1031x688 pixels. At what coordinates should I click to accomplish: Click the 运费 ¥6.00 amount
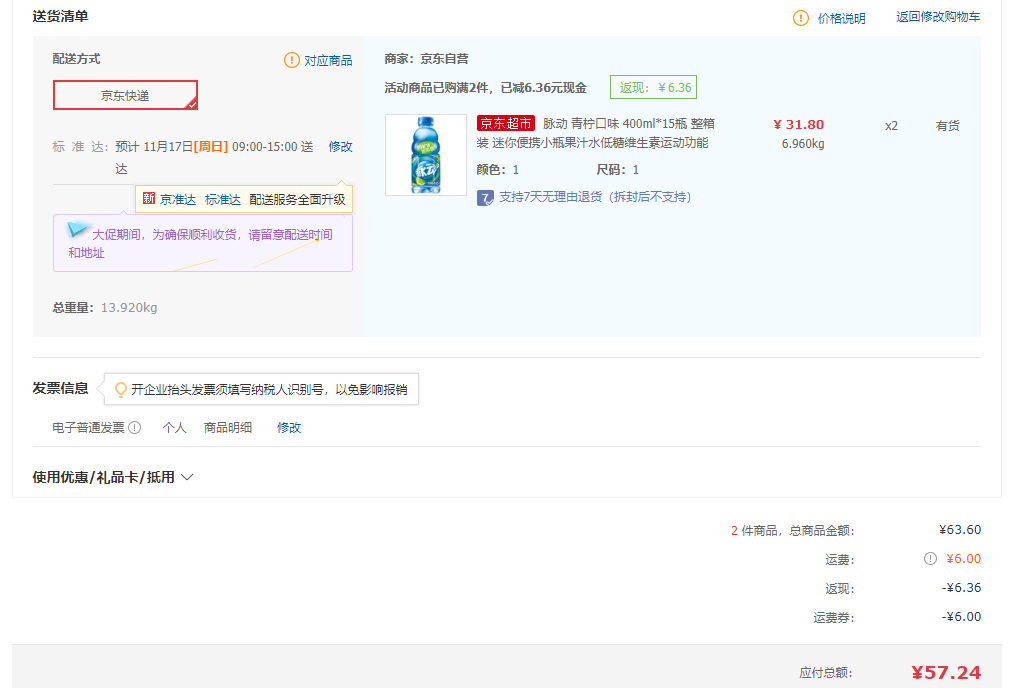click(x=963, y=558)
